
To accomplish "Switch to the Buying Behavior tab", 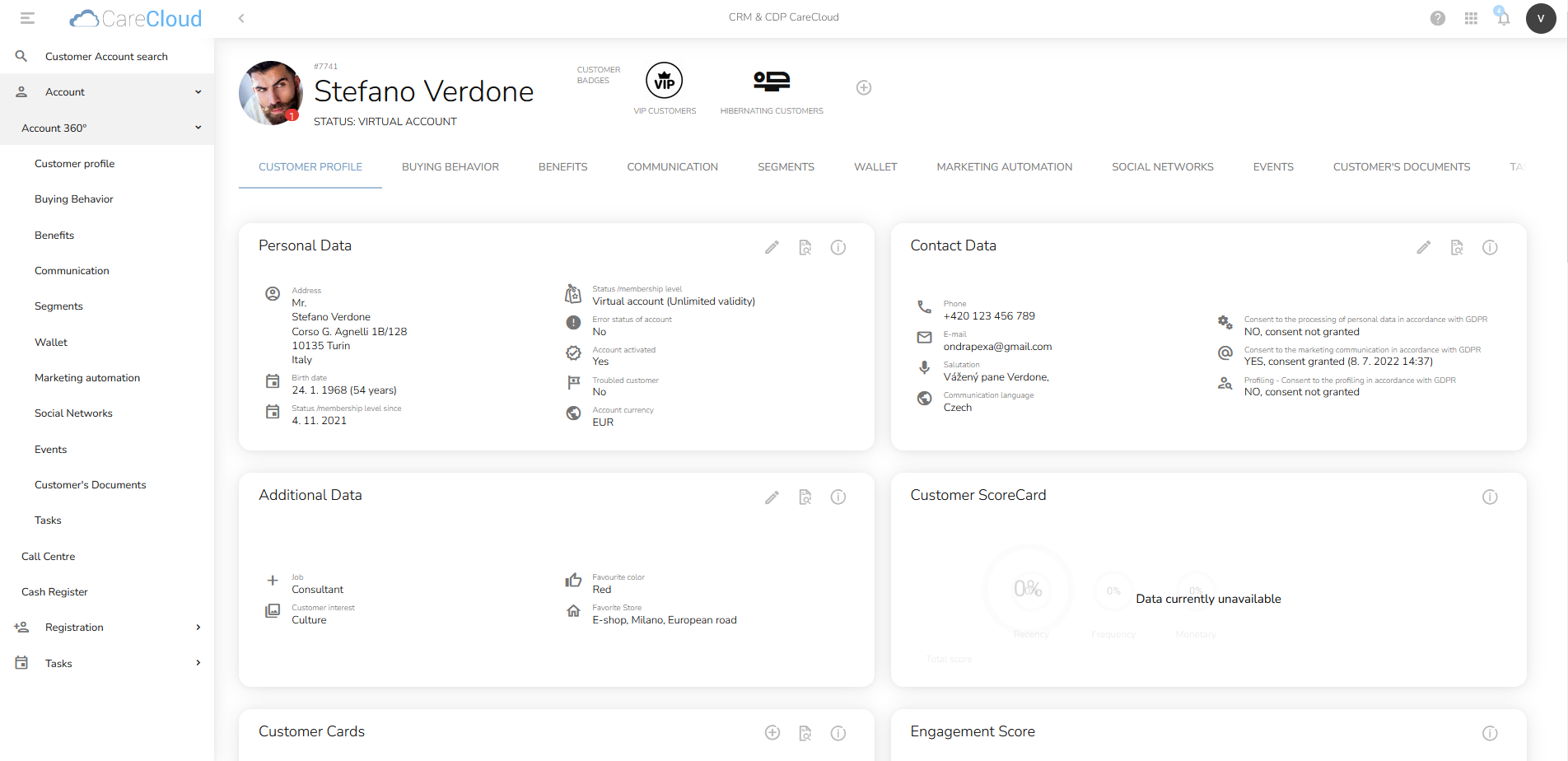I will (450, 167).
